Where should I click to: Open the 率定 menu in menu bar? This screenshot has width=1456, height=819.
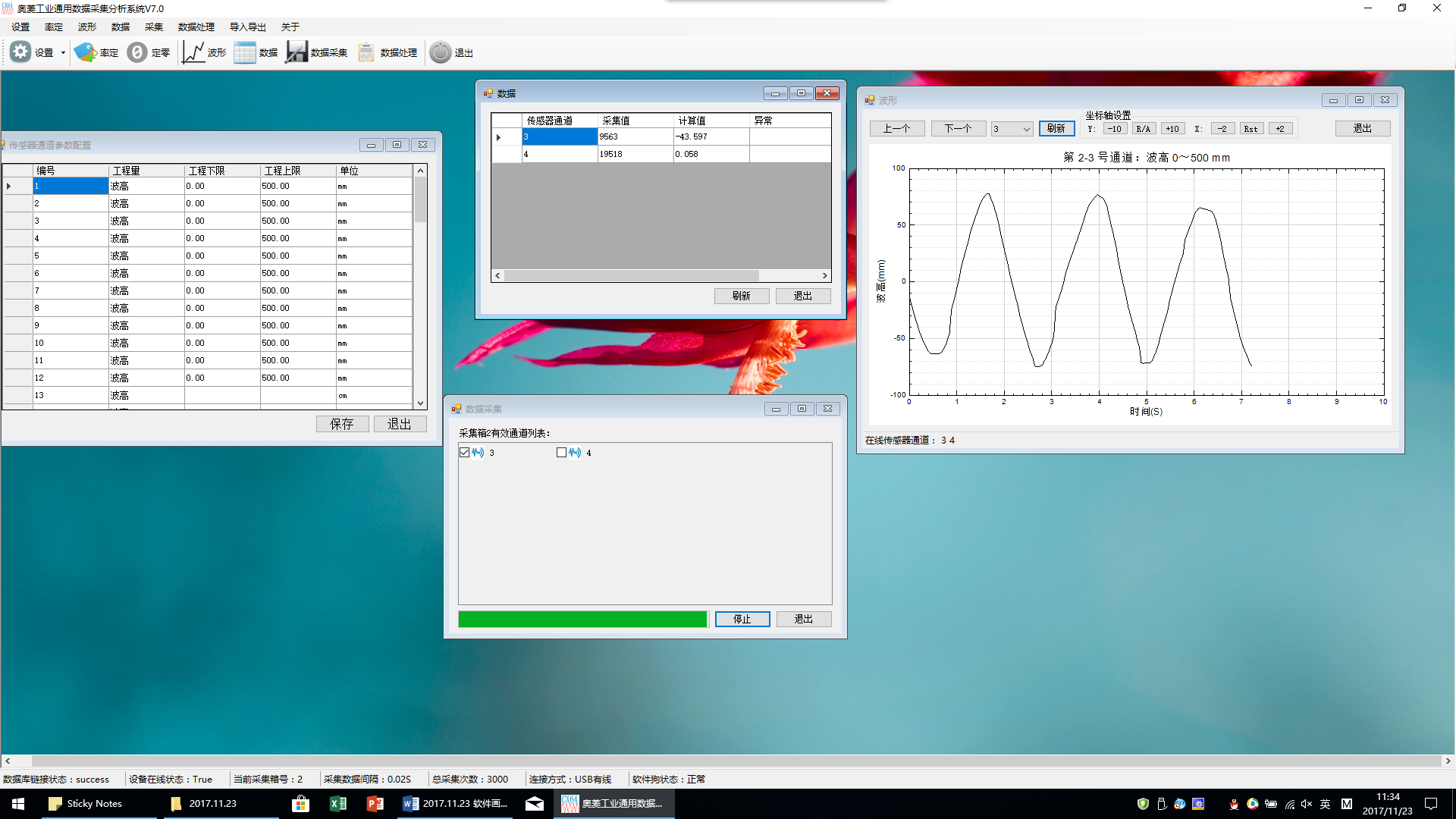tap(54, 27)
